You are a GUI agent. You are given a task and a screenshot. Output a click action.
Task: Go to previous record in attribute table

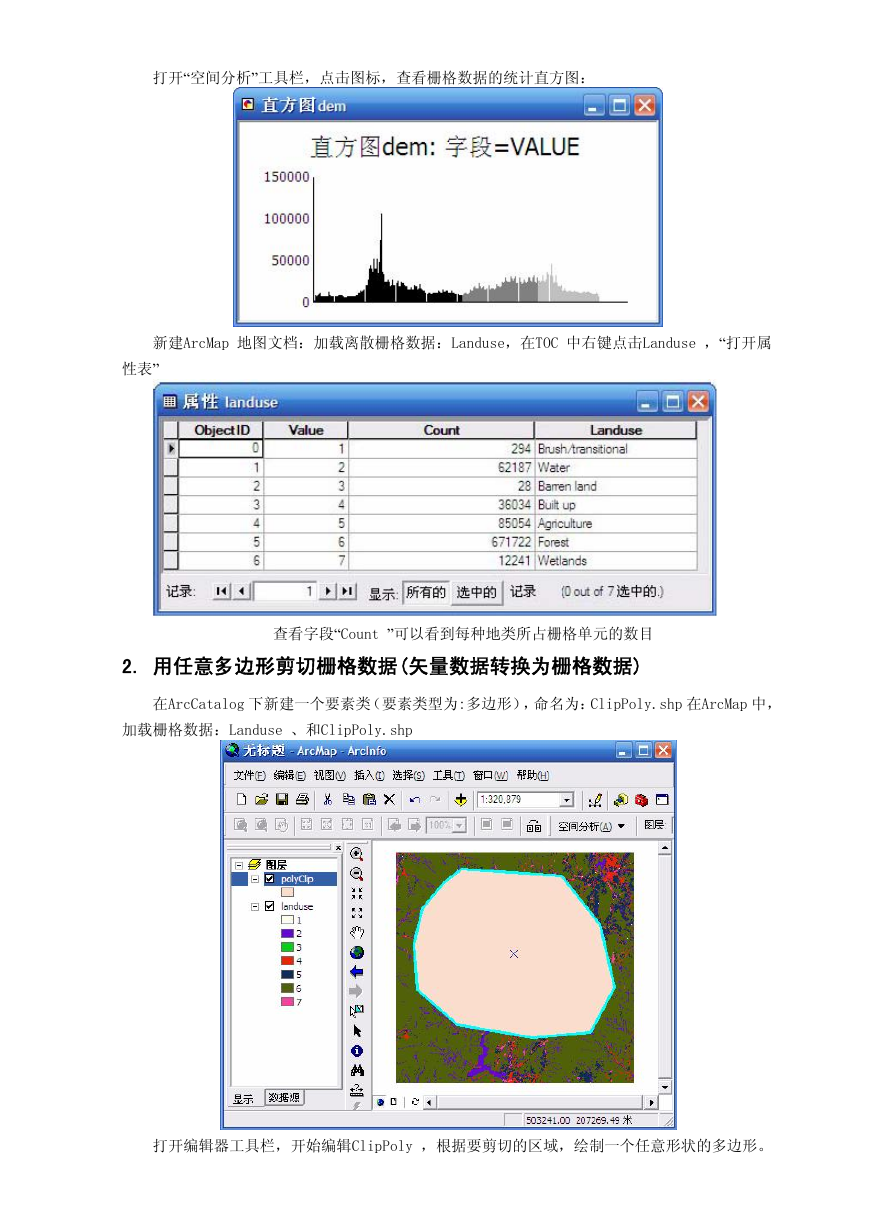click(241, 592)
